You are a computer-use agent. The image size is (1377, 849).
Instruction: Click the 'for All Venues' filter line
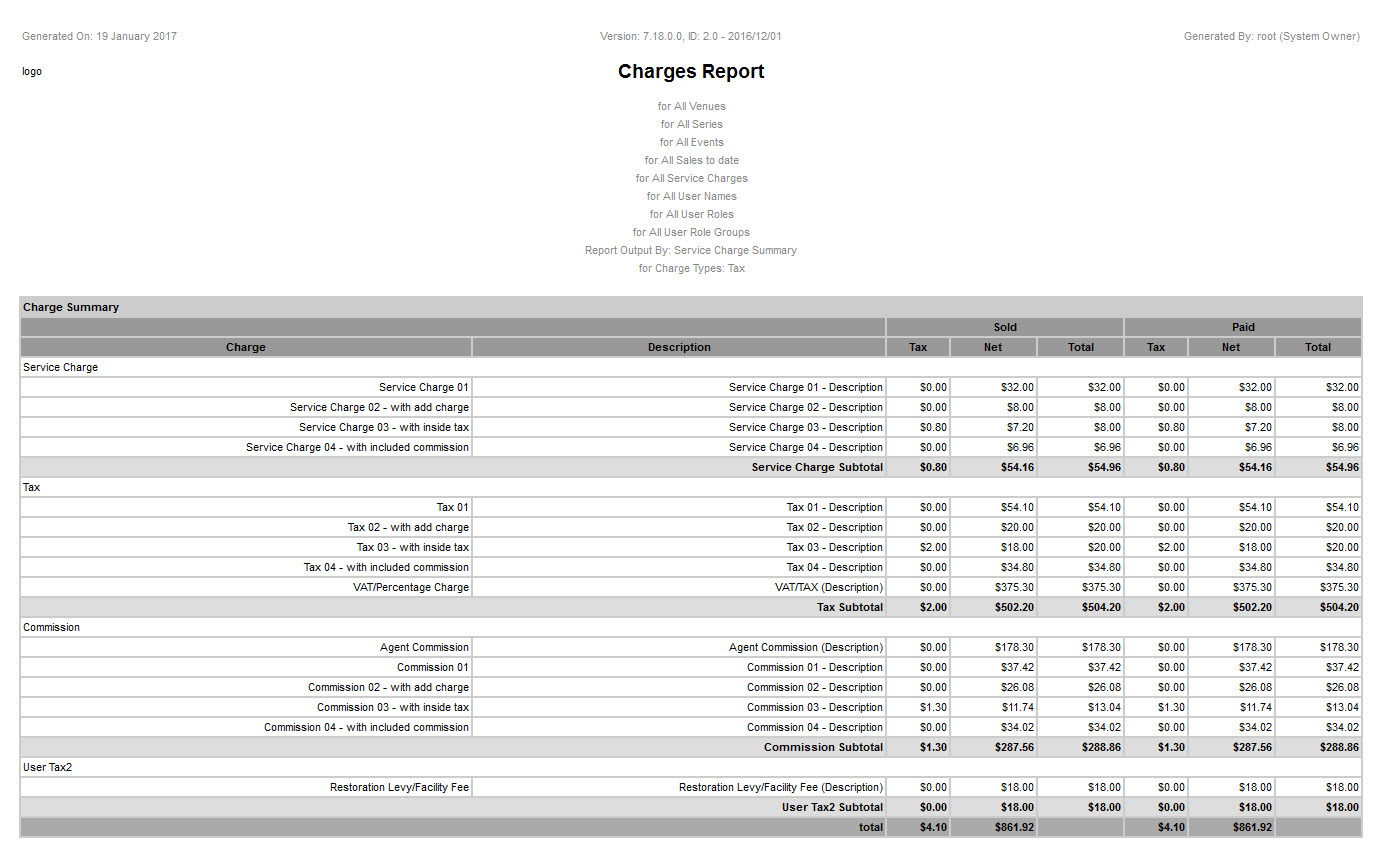click(x=691, y=106)
